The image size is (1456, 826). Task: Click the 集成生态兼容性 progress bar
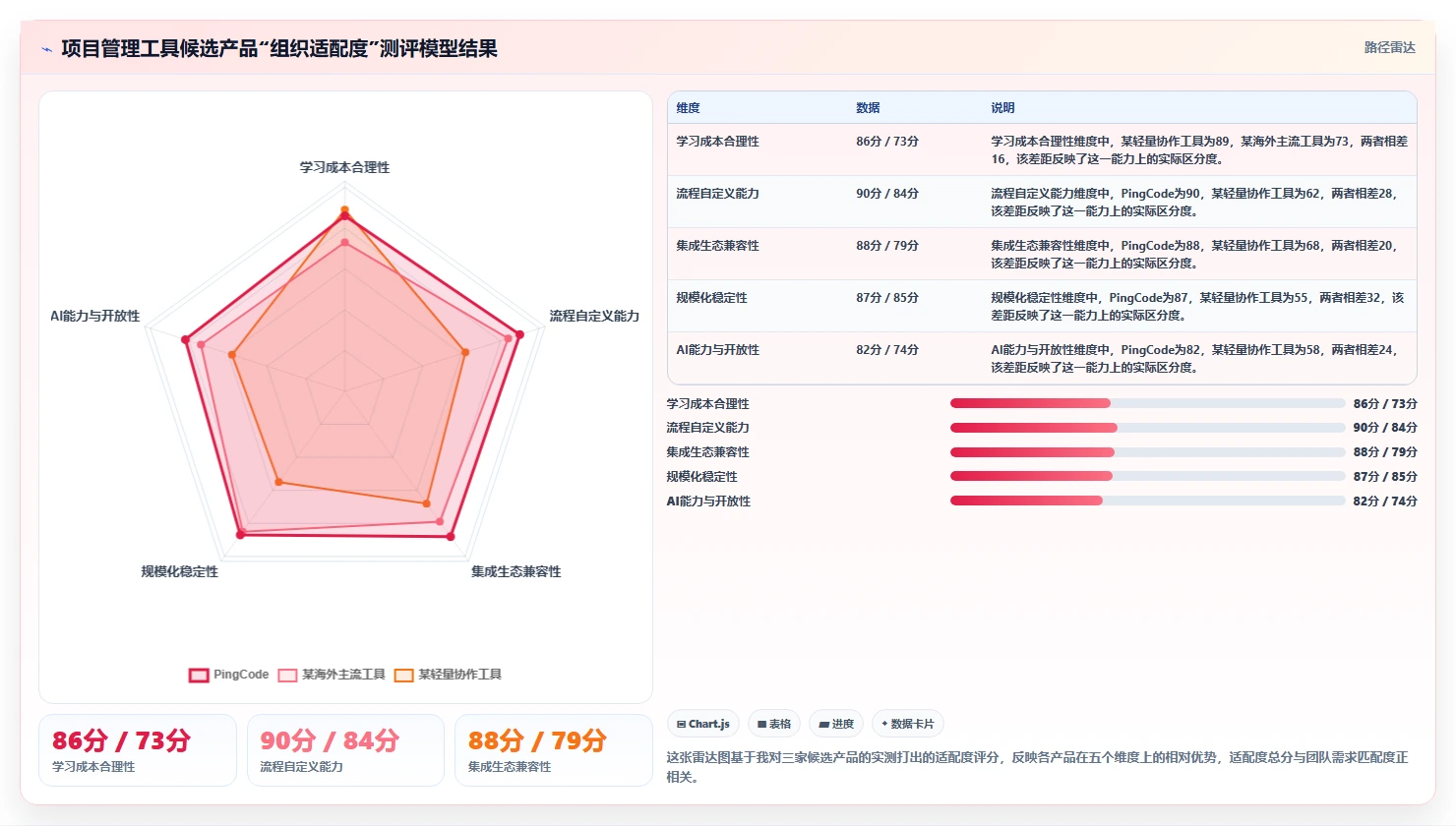coord(1147,452)
